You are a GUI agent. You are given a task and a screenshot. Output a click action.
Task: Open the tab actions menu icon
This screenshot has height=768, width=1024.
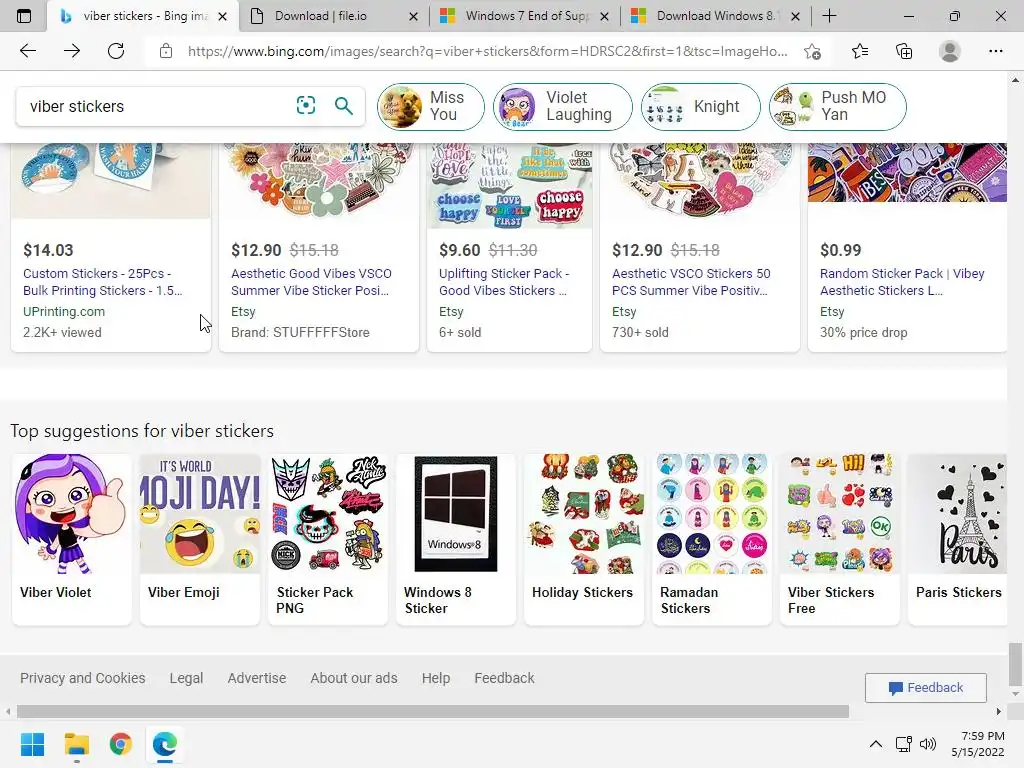24,16
